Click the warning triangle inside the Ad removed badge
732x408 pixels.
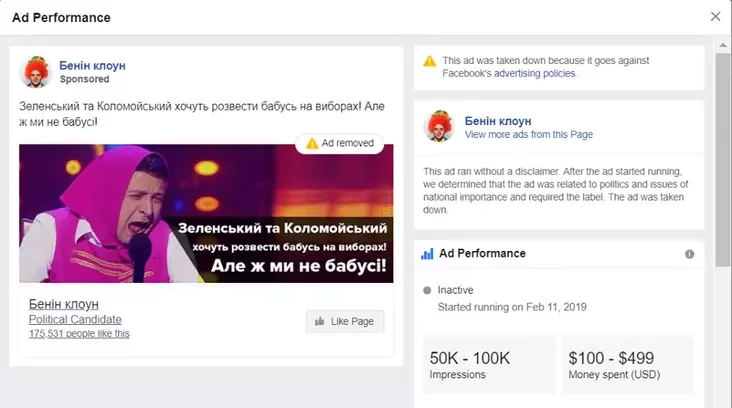coord(312,143)
